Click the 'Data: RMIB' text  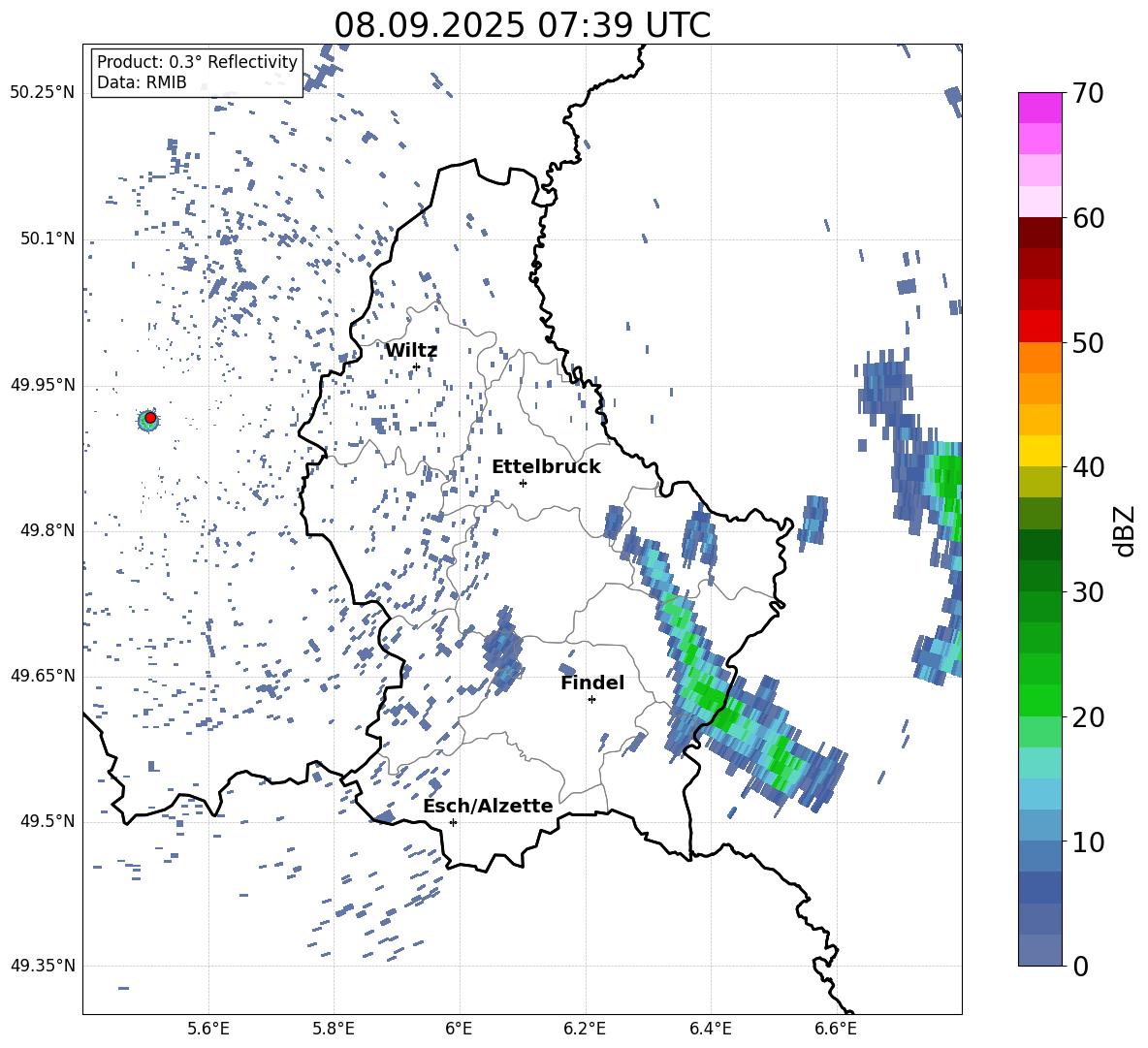[142, 82]
